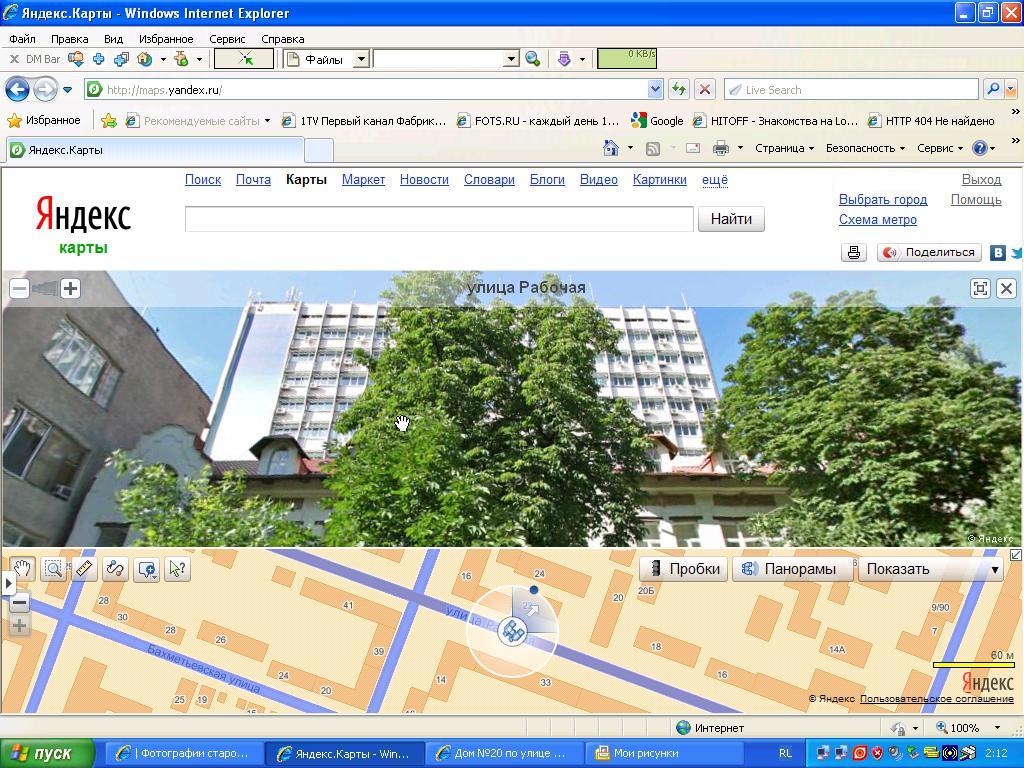Open Файлы dropdown in DM Bar
This screenshot has height=768, width=1024.
[360, 59]
